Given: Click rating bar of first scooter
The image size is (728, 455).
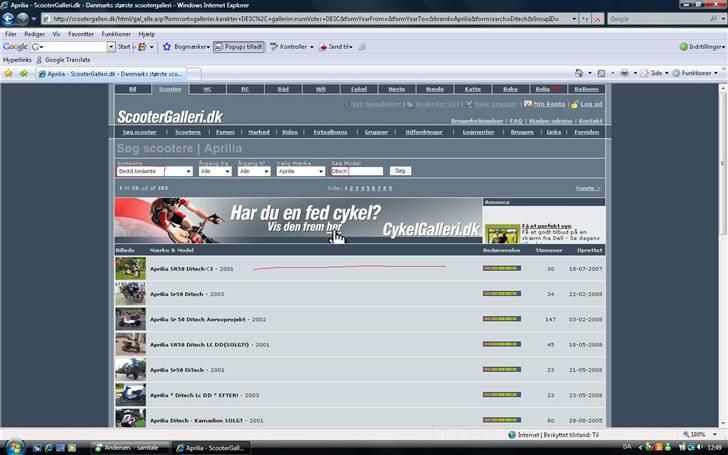Looking at the screenshot, I should coord(501,269).
